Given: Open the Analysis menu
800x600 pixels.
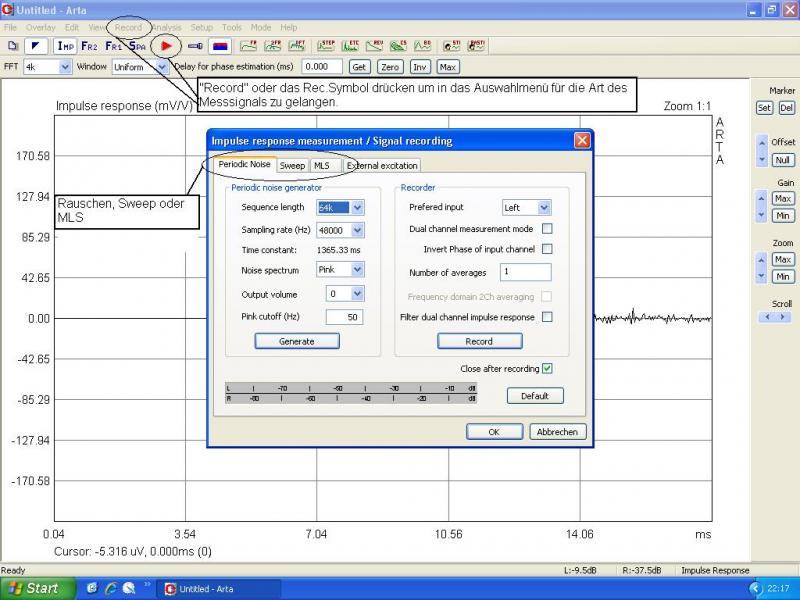Looking at the screenshot, I should tap(166, 27).
